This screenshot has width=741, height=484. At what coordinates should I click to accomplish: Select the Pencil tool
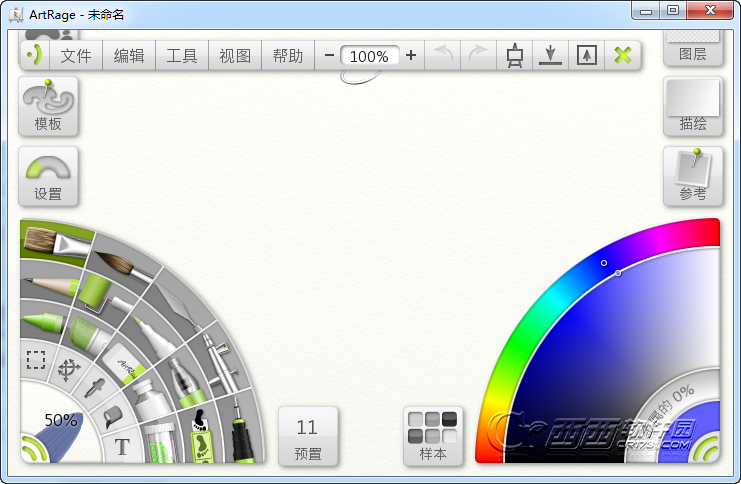50,285
